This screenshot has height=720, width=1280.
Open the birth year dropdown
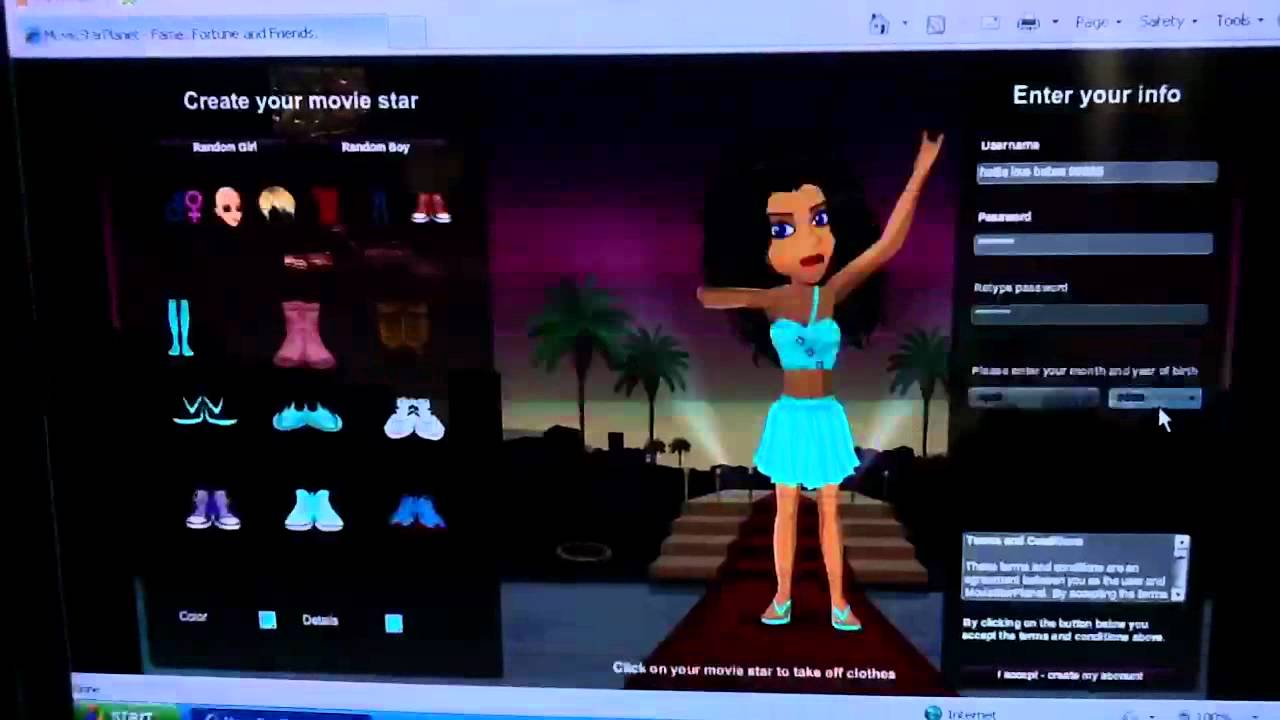click(x=1155, y=398)
